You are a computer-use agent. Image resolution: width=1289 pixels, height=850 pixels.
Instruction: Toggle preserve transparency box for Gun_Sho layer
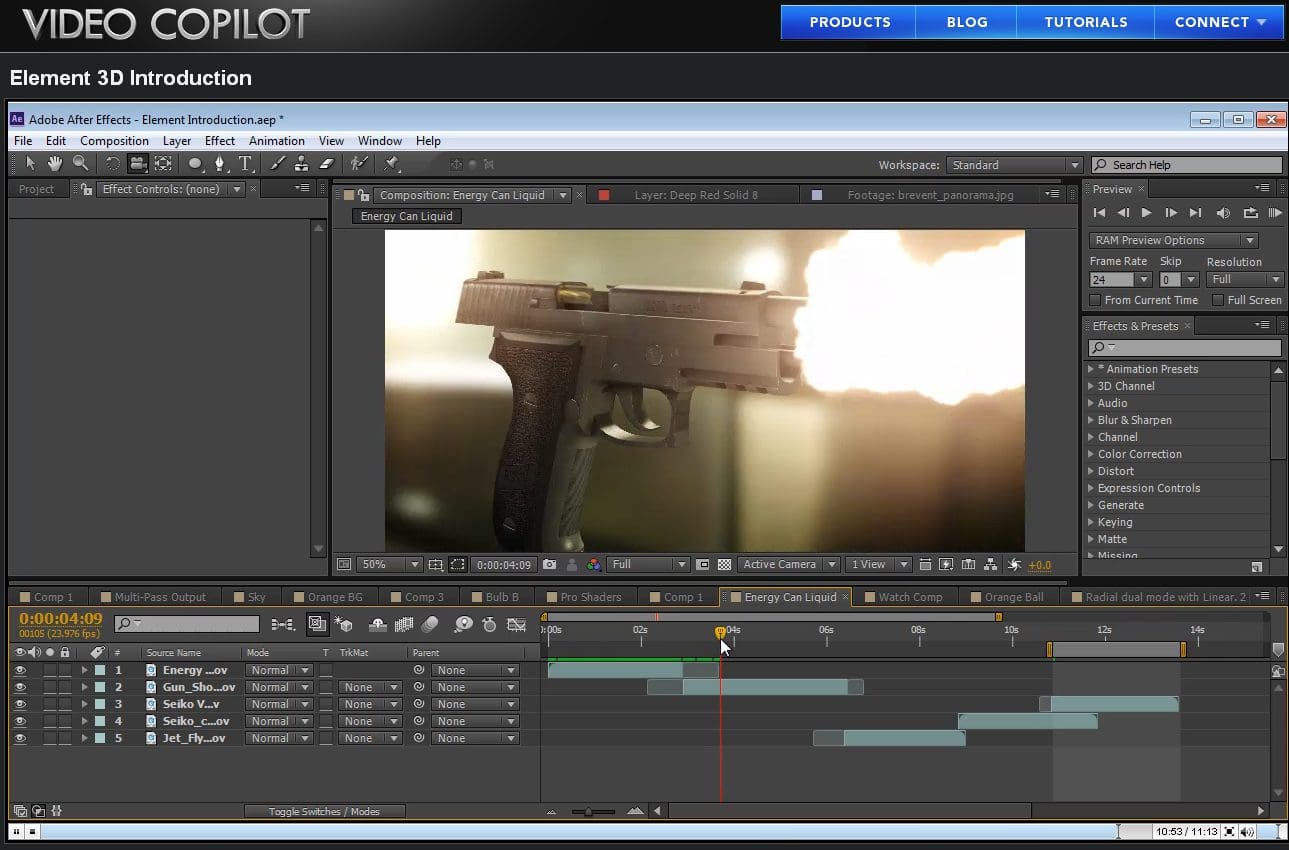tap(326, 687)
